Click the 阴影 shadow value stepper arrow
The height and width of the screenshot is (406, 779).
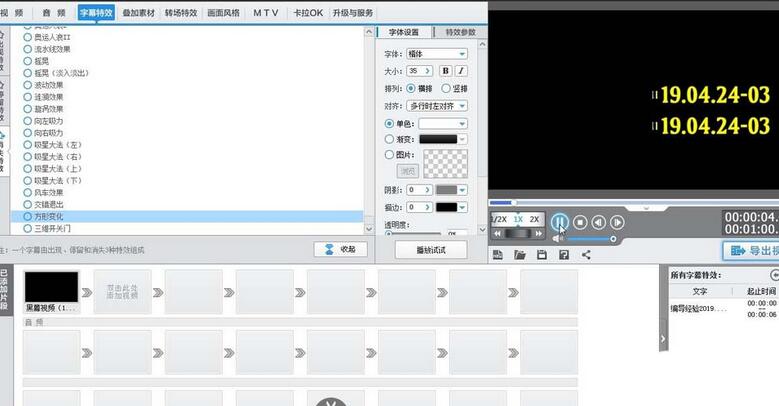point(427,190)
